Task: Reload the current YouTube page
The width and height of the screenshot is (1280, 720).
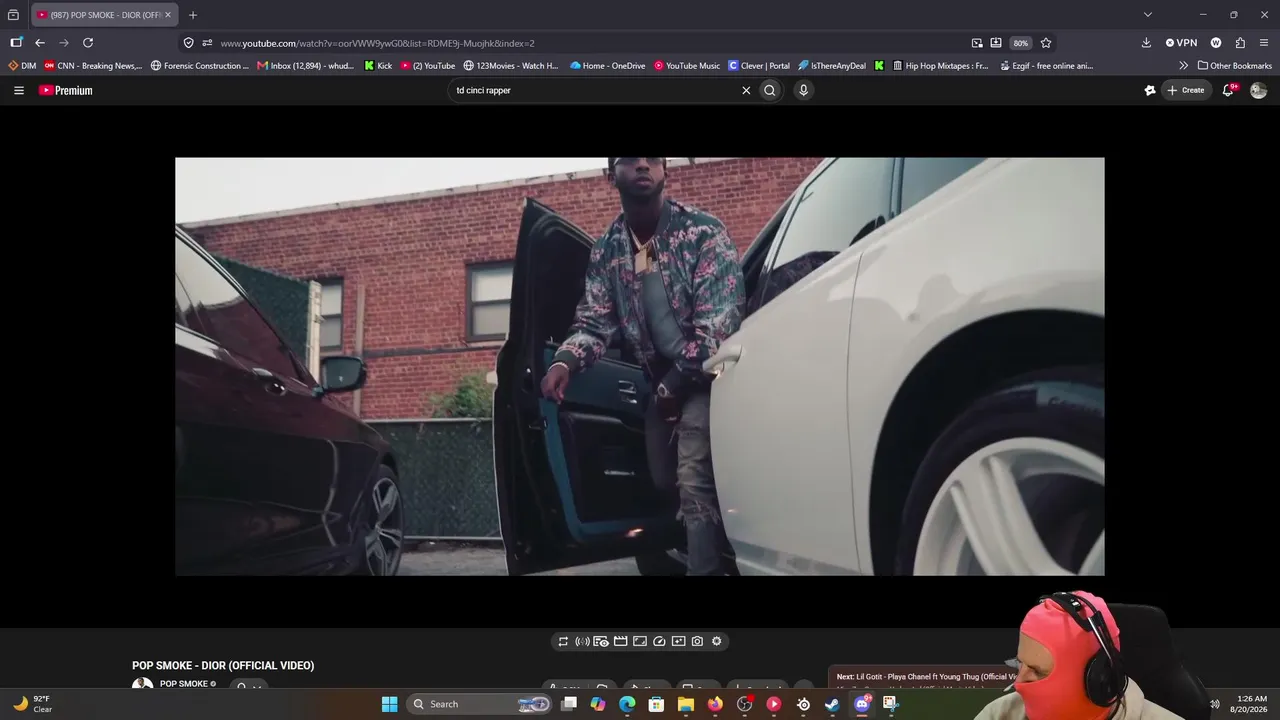Action: (x=88, y=43)
